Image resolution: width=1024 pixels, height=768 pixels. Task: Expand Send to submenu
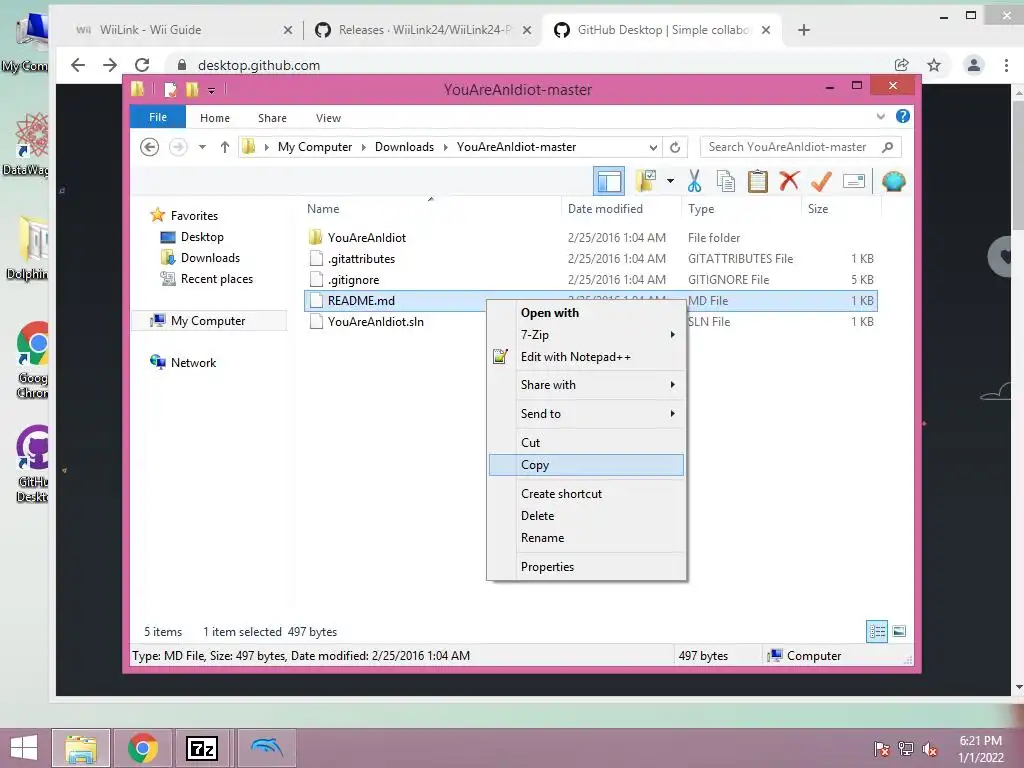(x=586, y=413)
